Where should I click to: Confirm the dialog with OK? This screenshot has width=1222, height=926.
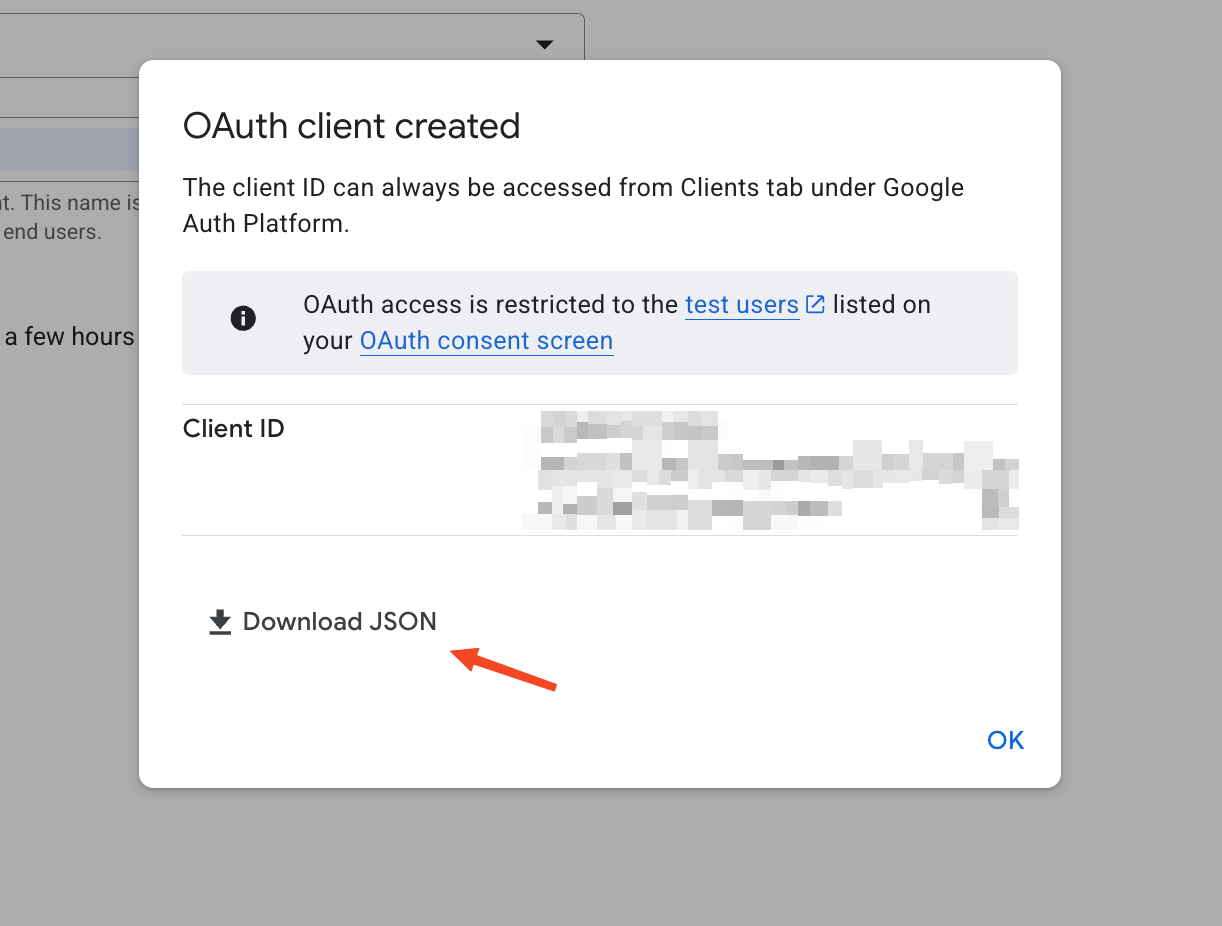pyautogui.click(x=1005, y=740)
